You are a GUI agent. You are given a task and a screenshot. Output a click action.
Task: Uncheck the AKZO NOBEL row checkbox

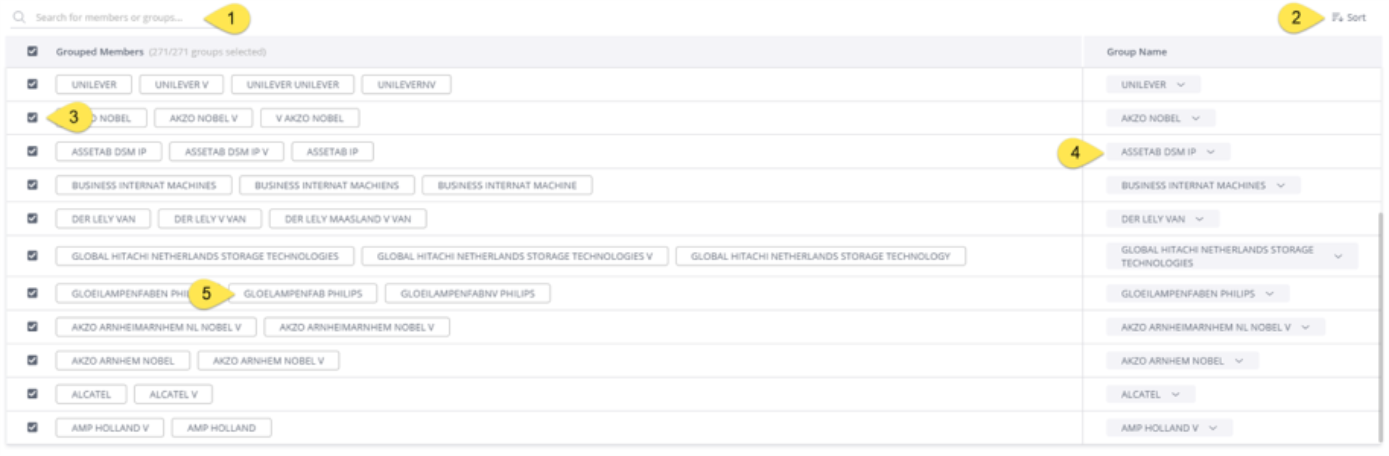pos(33,117)
